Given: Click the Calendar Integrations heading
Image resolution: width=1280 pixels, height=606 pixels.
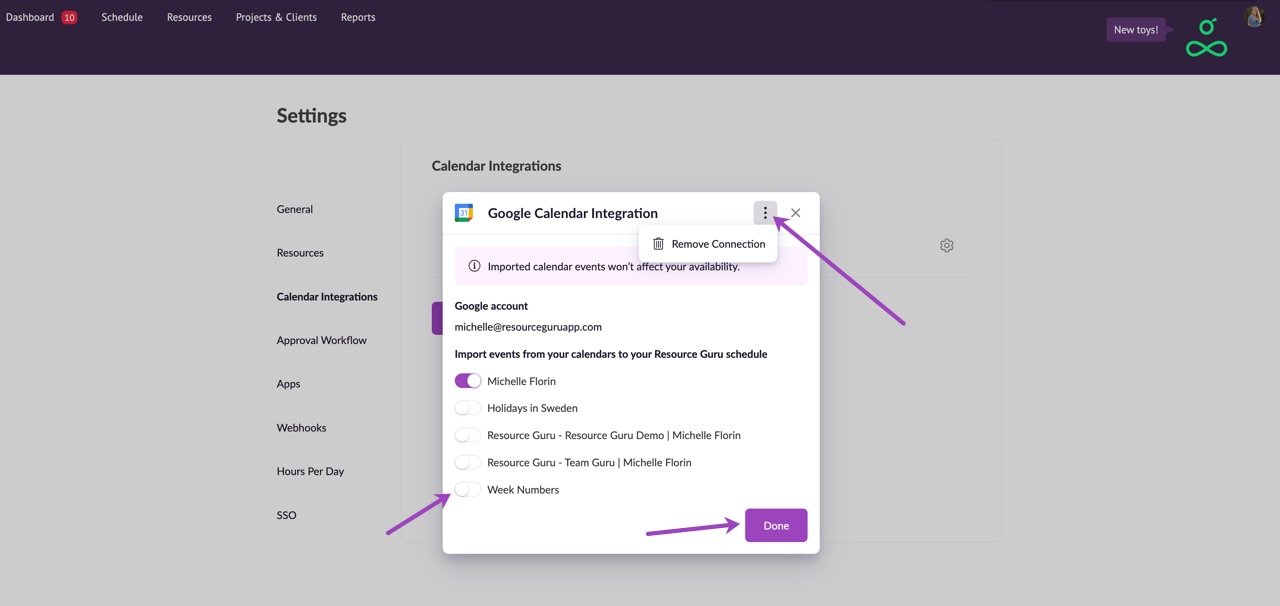Looking at the screenshot, I should tap(497, 166).
